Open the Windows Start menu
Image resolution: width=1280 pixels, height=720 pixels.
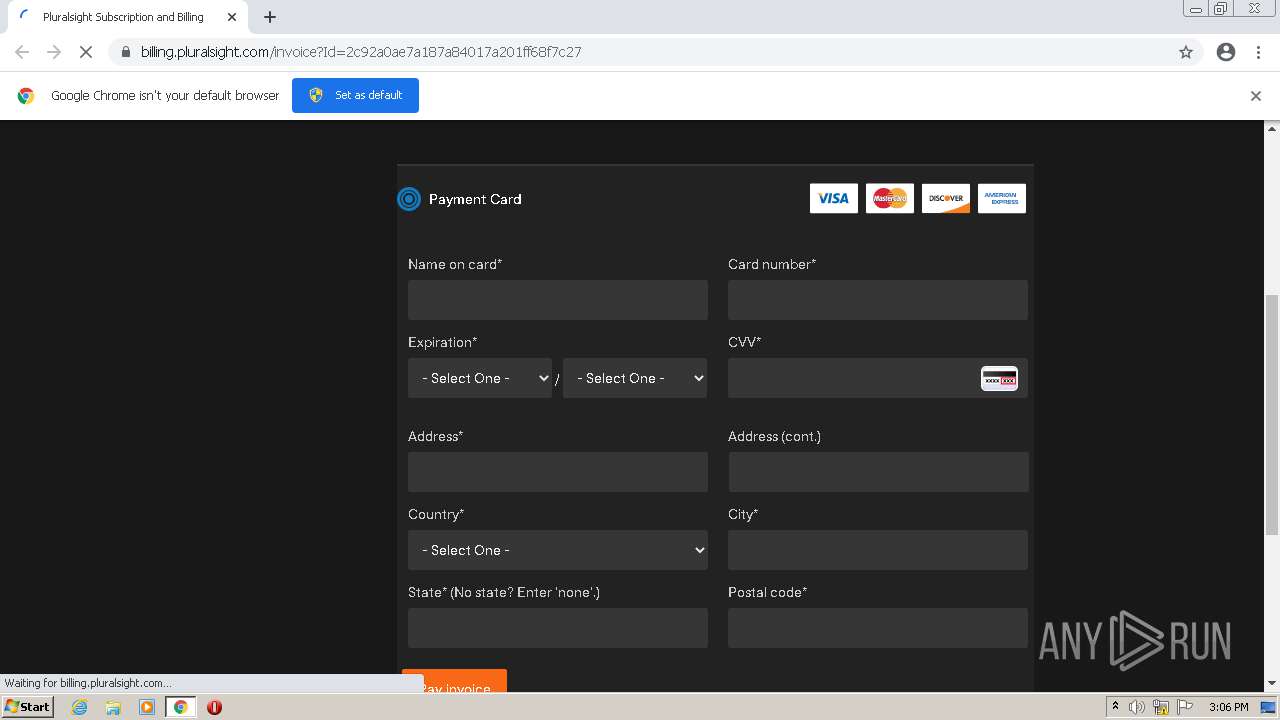(x=28, y=706)
